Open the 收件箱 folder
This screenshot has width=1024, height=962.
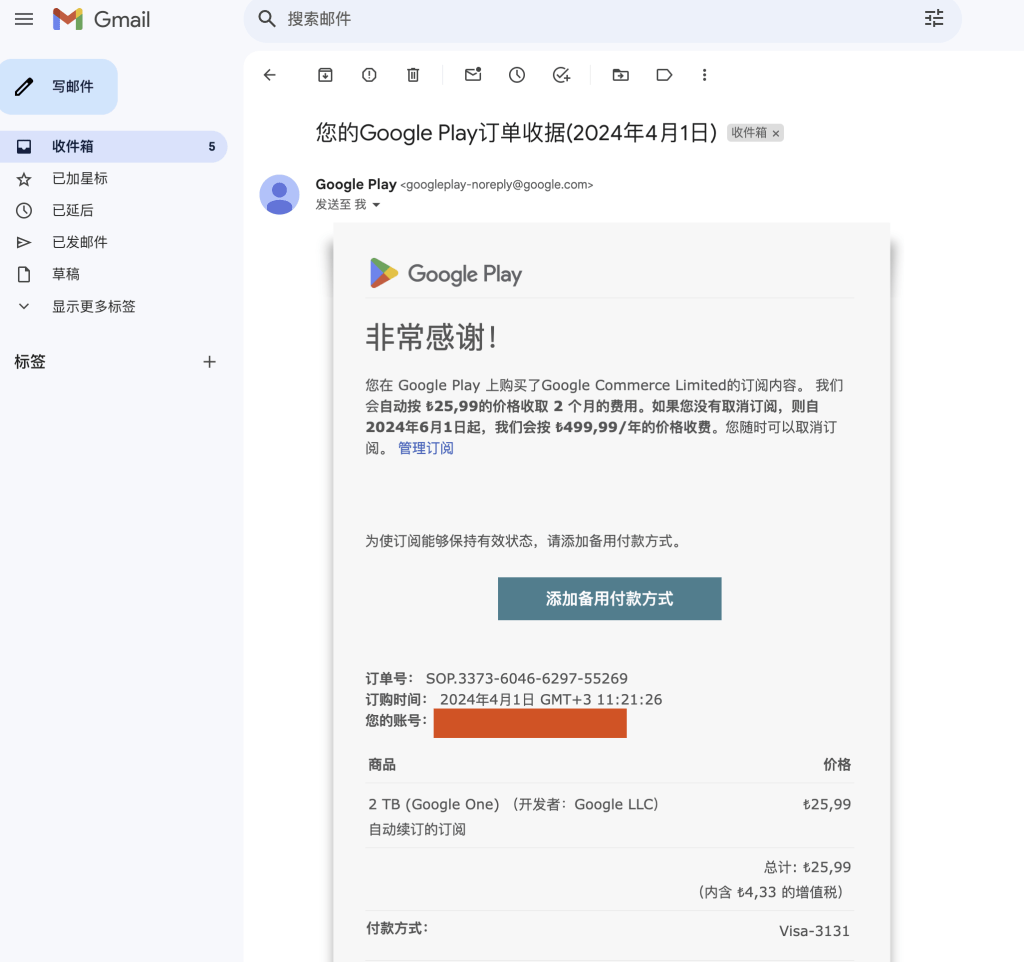[114, 146]
